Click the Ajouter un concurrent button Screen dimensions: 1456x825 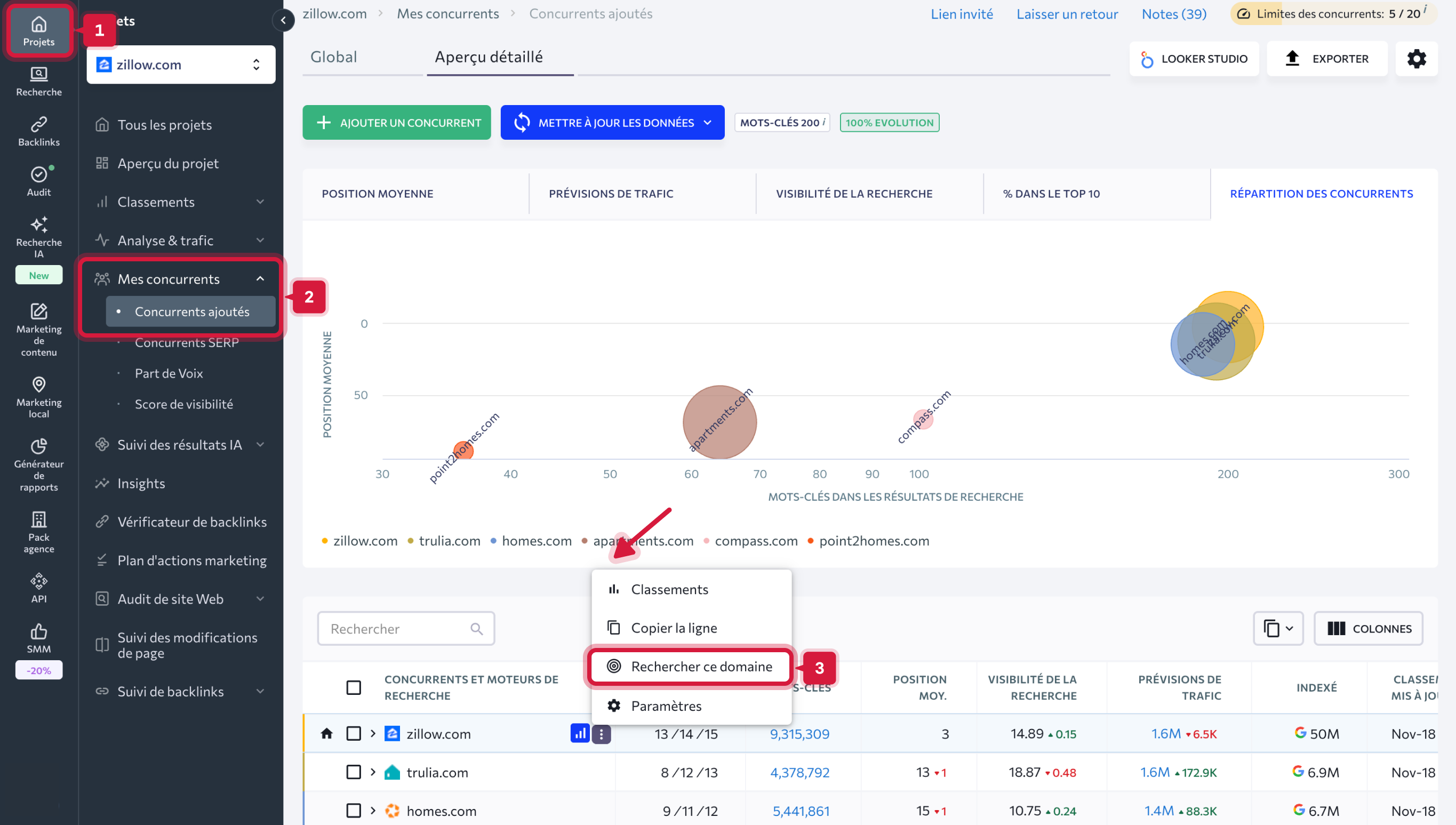(x=397, y=123)
